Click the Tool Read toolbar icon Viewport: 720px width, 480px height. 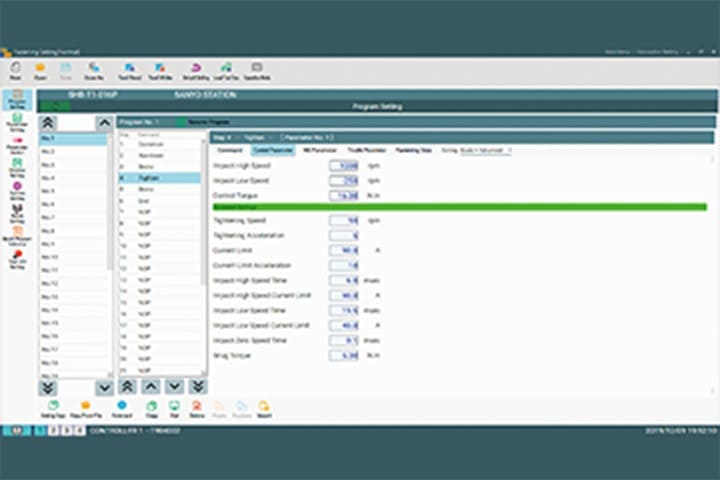(130, 70)
